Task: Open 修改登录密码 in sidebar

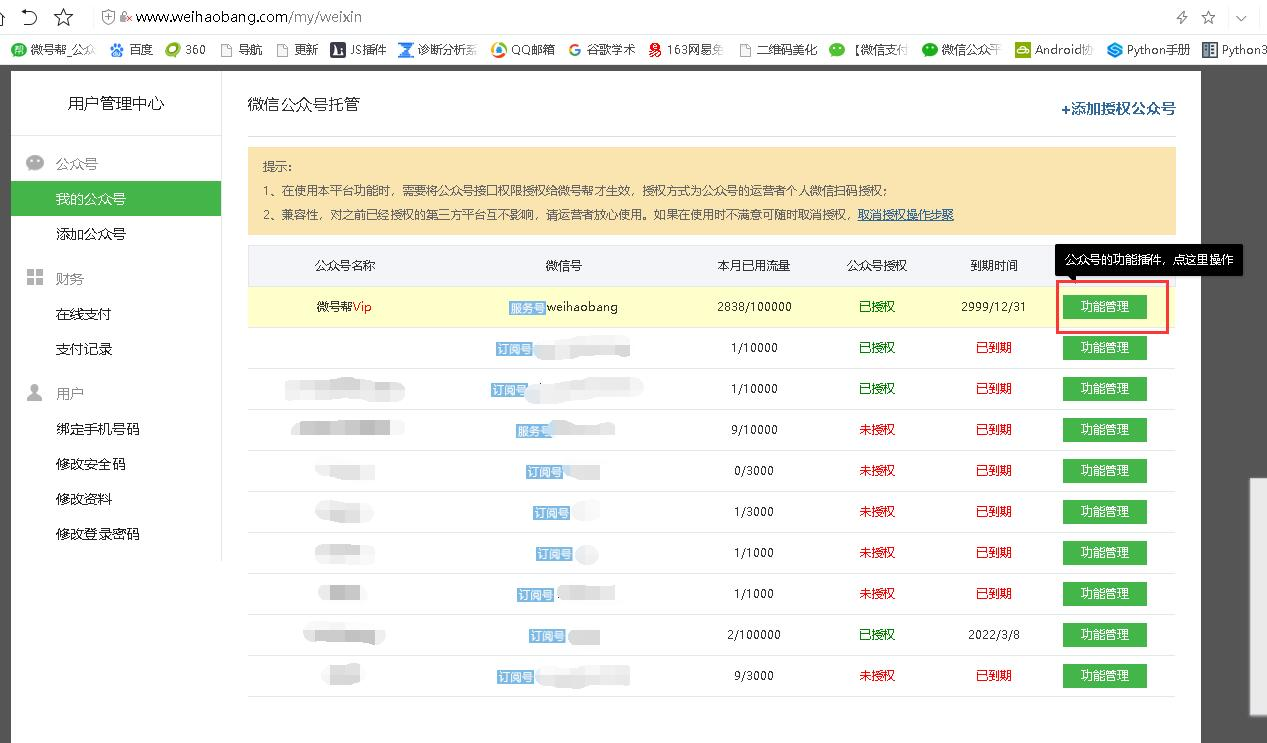Action: [x=98, y=534]
